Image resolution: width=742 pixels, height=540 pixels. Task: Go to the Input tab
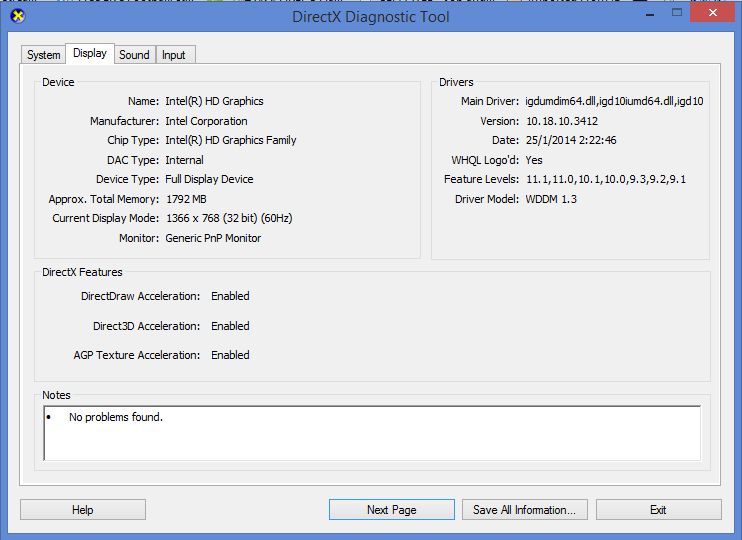coord(174,55)
